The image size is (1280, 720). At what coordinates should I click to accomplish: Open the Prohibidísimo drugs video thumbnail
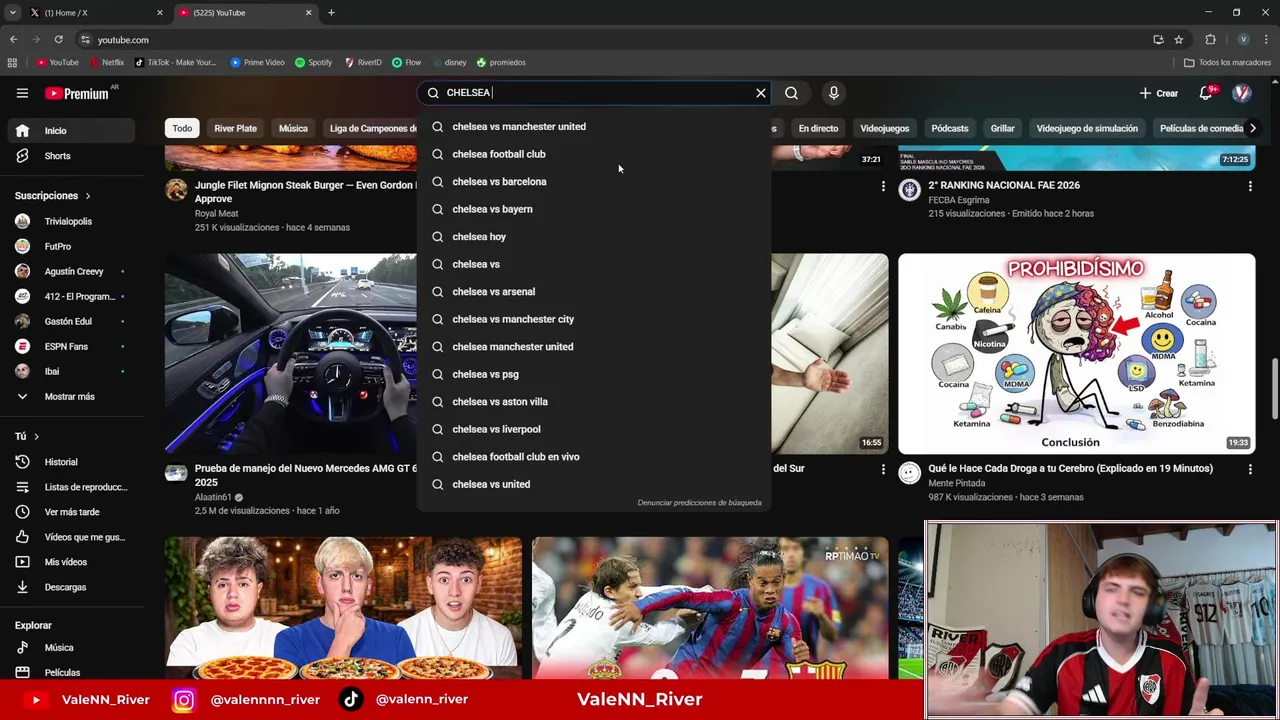[x=1076, y=353]
